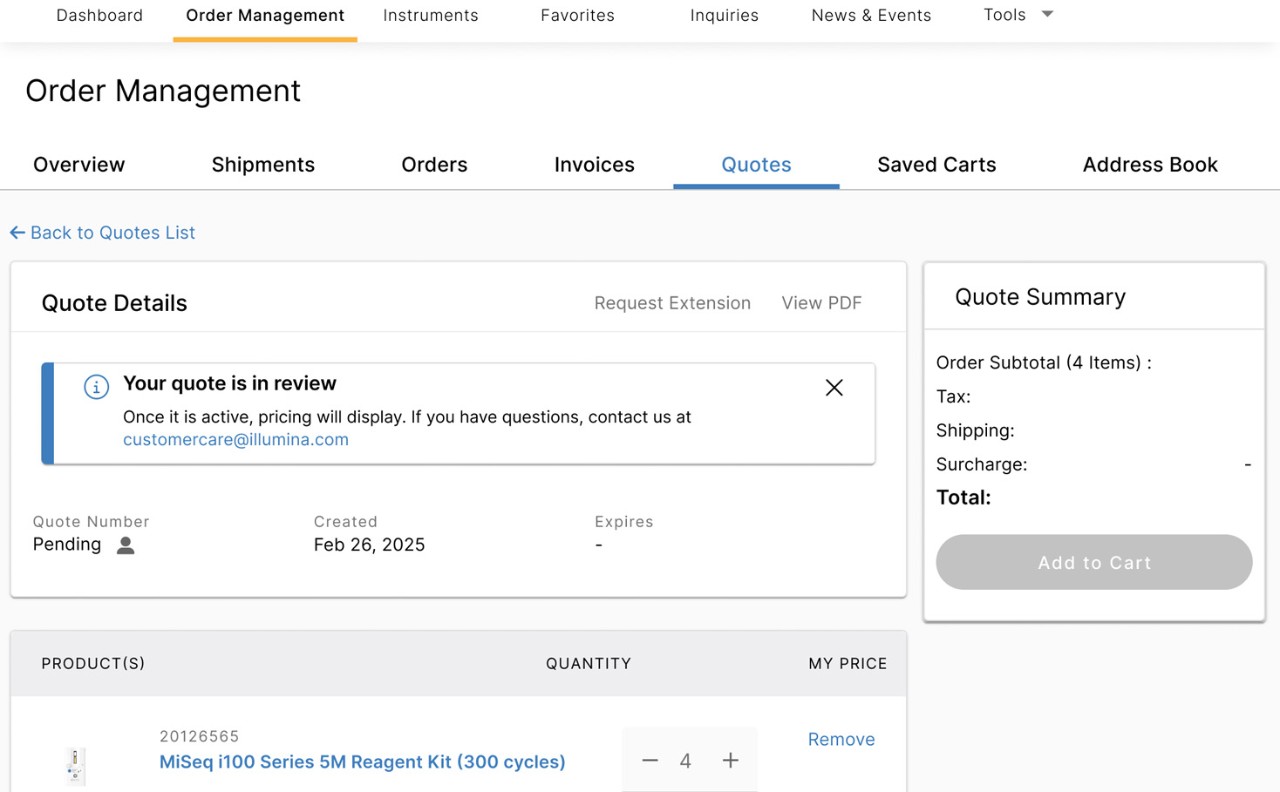The image size is (1280, 792).
Task: Select Inquiries from the top navigation
Action: click(724, 15)
